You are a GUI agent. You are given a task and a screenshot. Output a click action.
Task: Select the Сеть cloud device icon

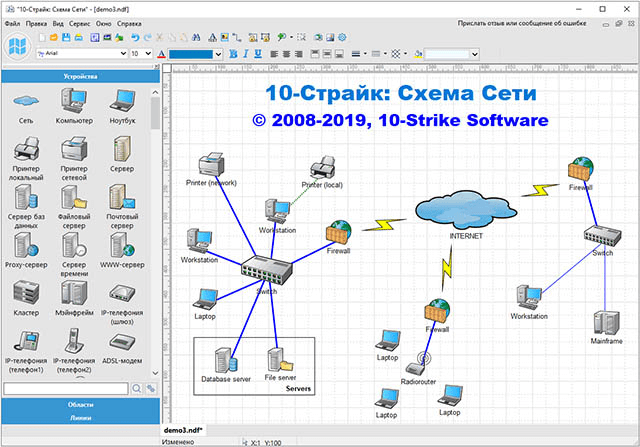pos(27,102)
